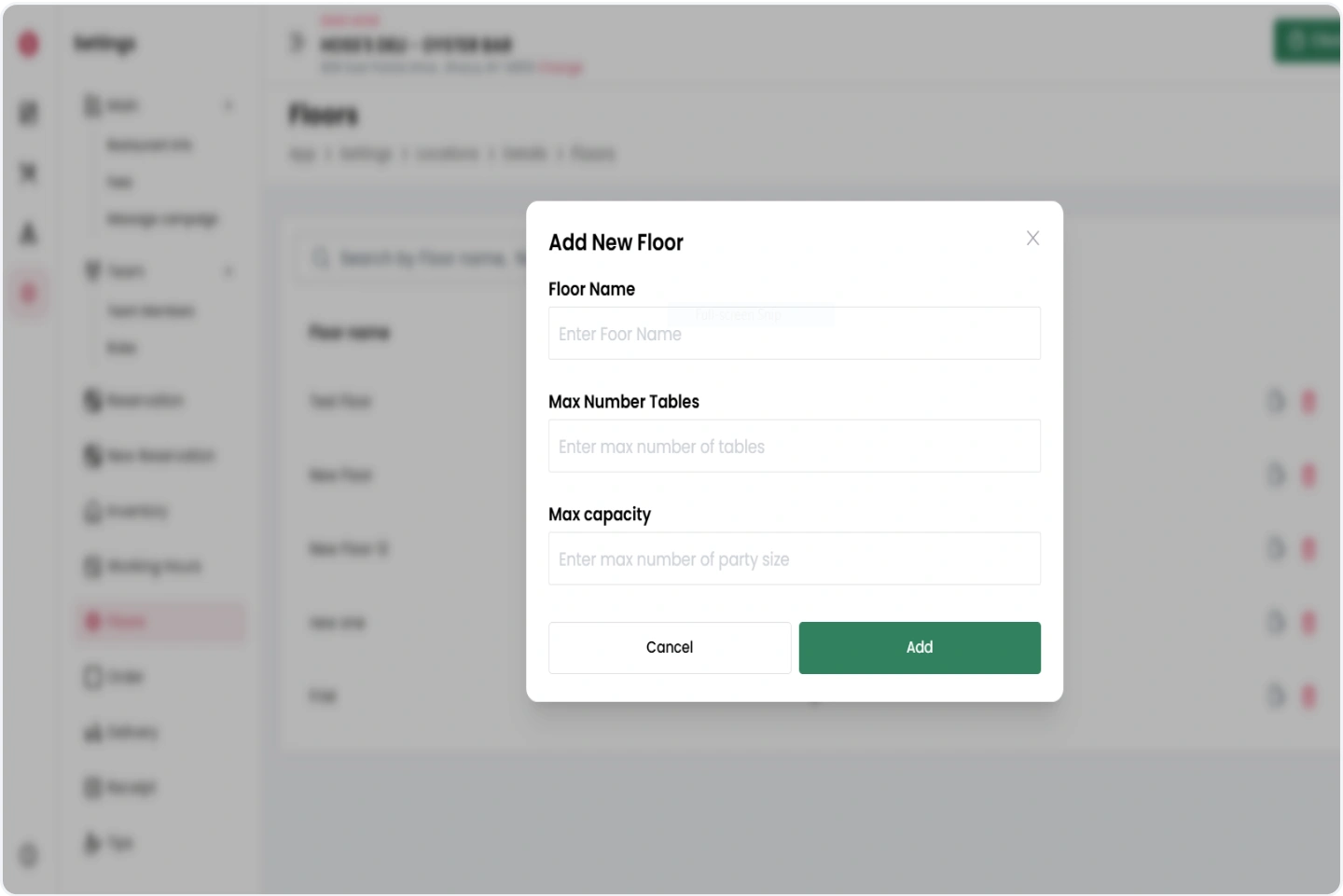Click the green button at top-right corner

pyautogui.click(x=1308, y=41)
